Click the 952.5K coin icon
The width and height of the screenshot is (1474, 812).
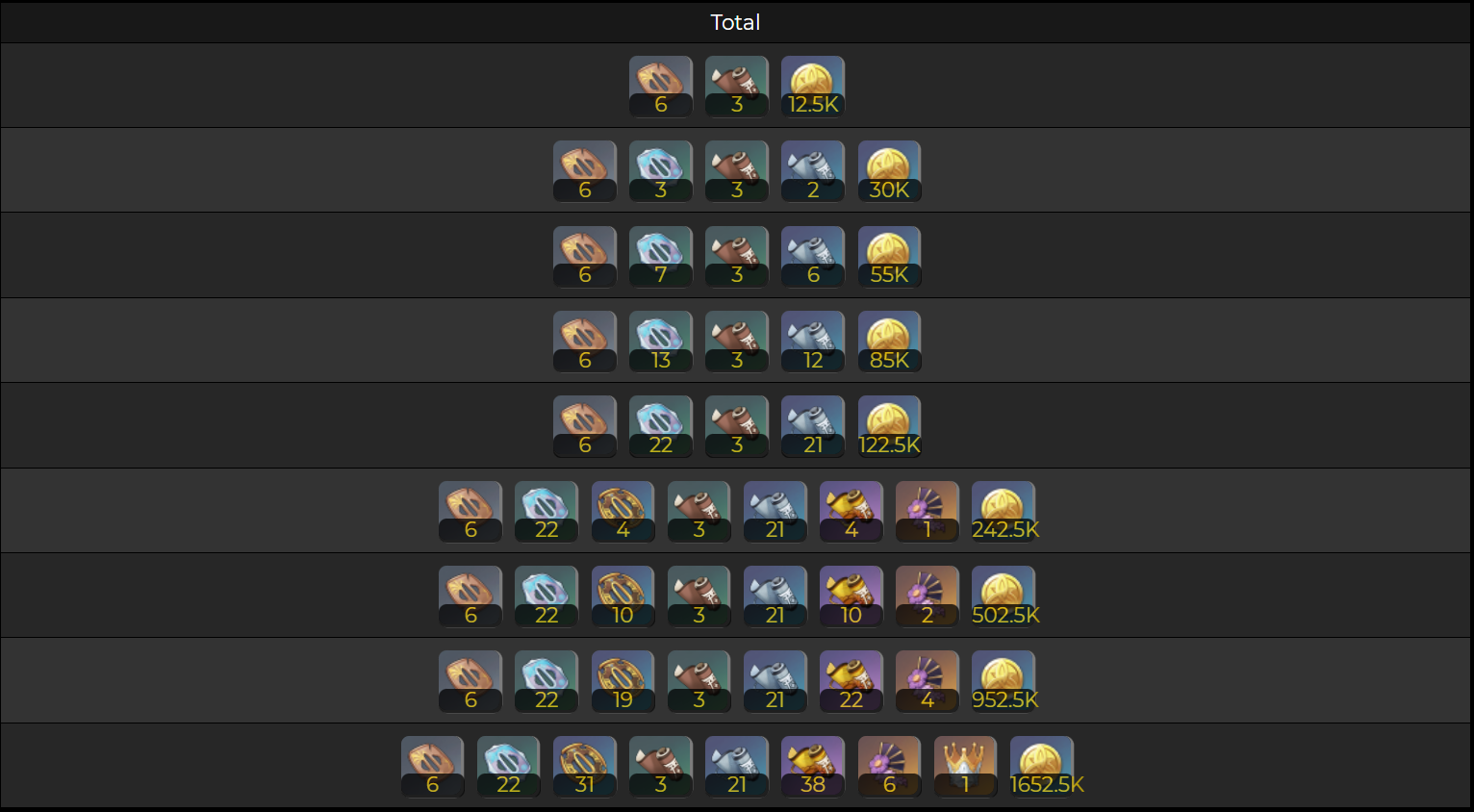1004,681
